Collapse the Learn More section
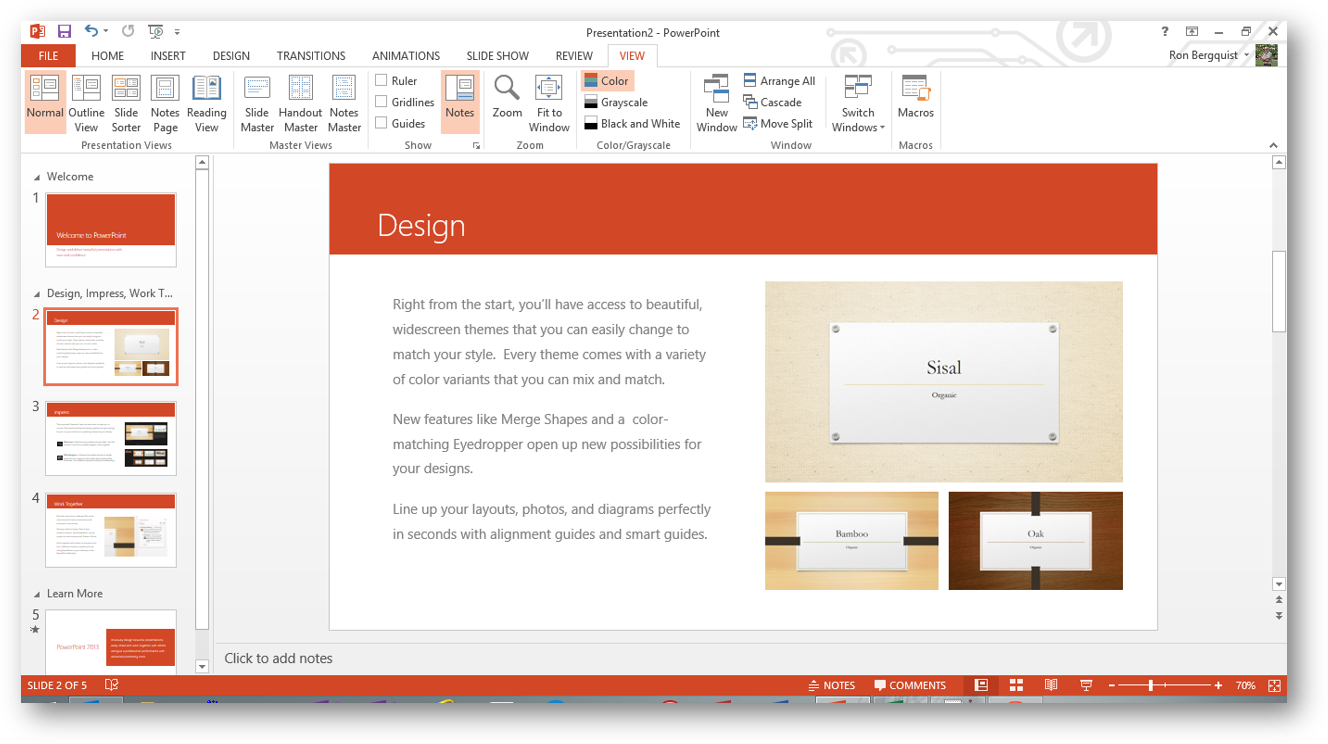This screenshot has height=744, width=1328. pyautogui.click(x=38, y=594)
